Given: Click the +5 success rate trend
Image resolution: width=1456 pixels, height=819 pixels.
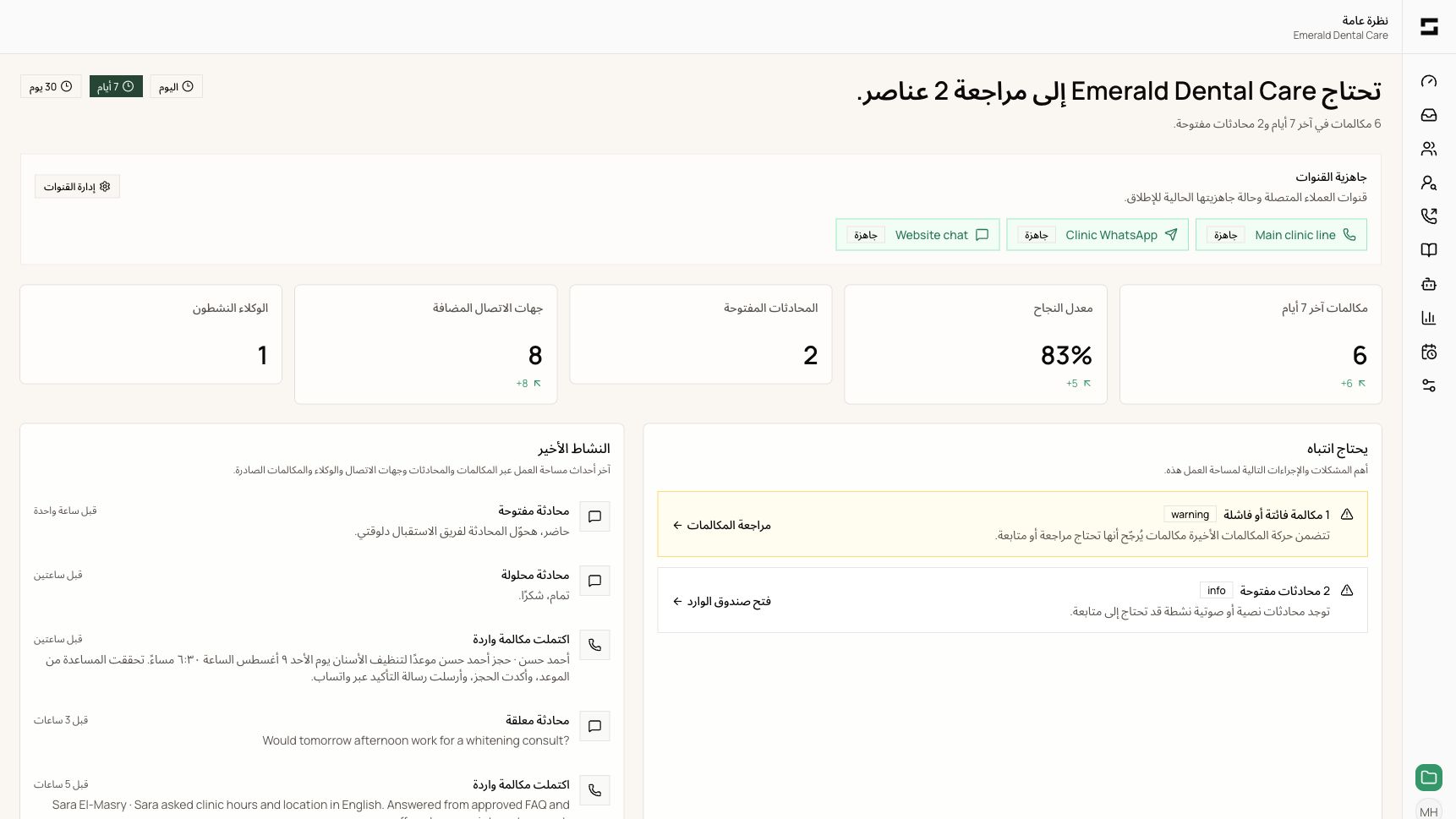Looking at the screenshot, I should (1078, 384).
